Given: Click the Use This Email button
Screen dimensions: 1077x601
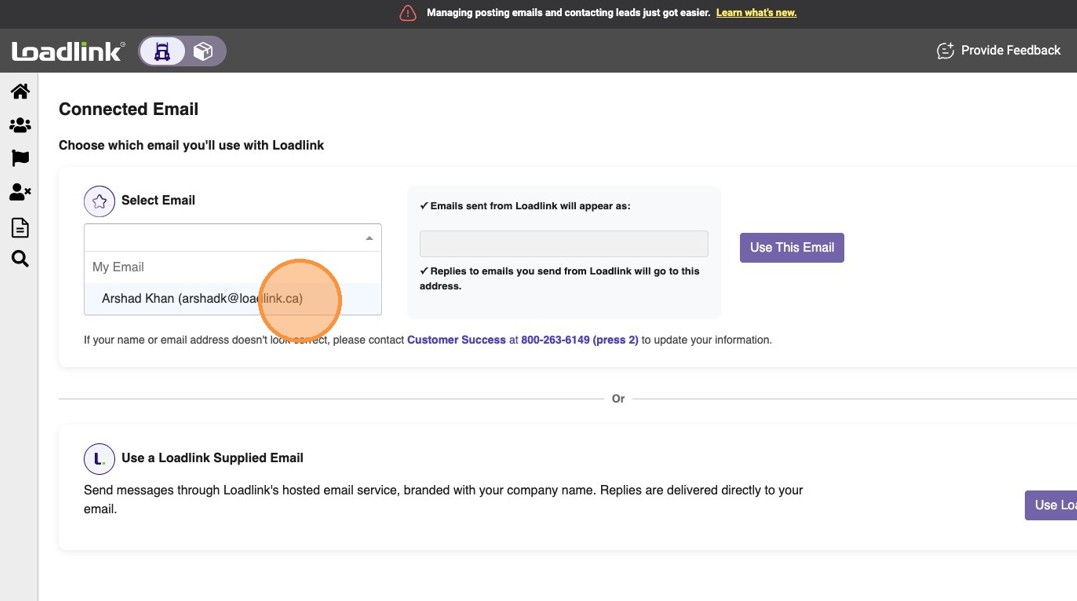Looking at the screenshot, I should (x=792, y=247).
